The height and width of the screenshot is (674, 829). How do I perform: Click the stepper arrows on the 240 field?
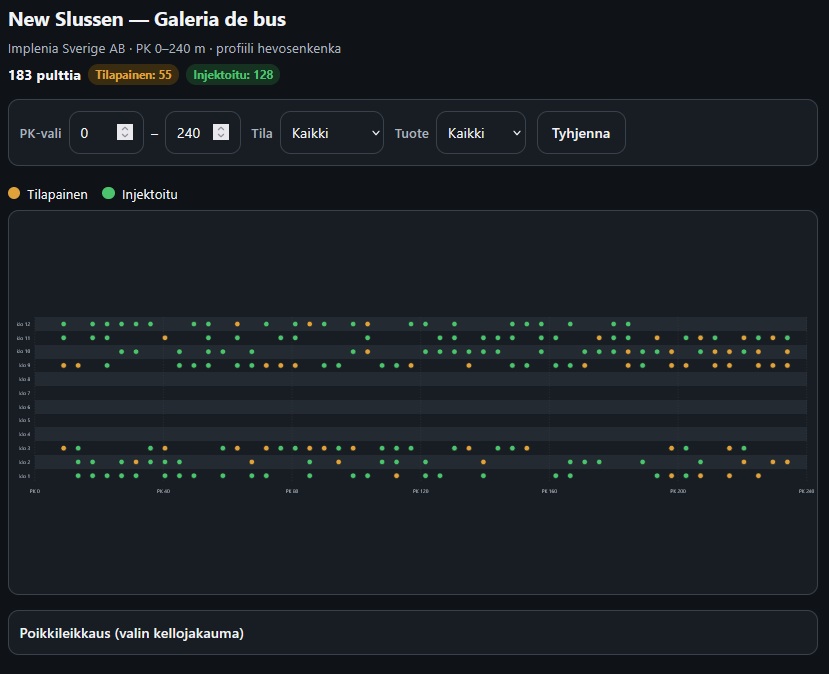[x=221, y=132]
